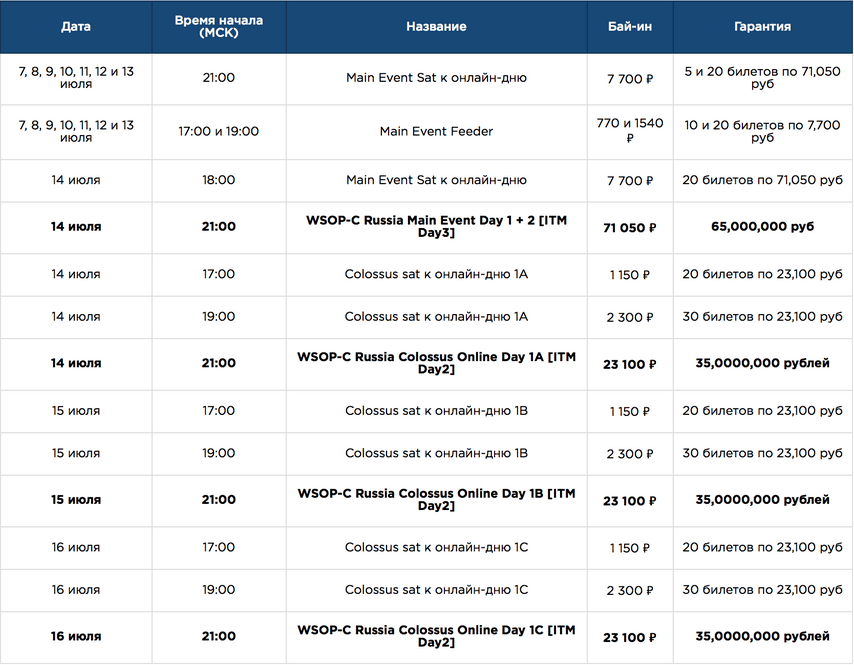Select the 30 билетов guarantee for Colossus sat 1A
The image size is (854, 665).
pos(762,317)
